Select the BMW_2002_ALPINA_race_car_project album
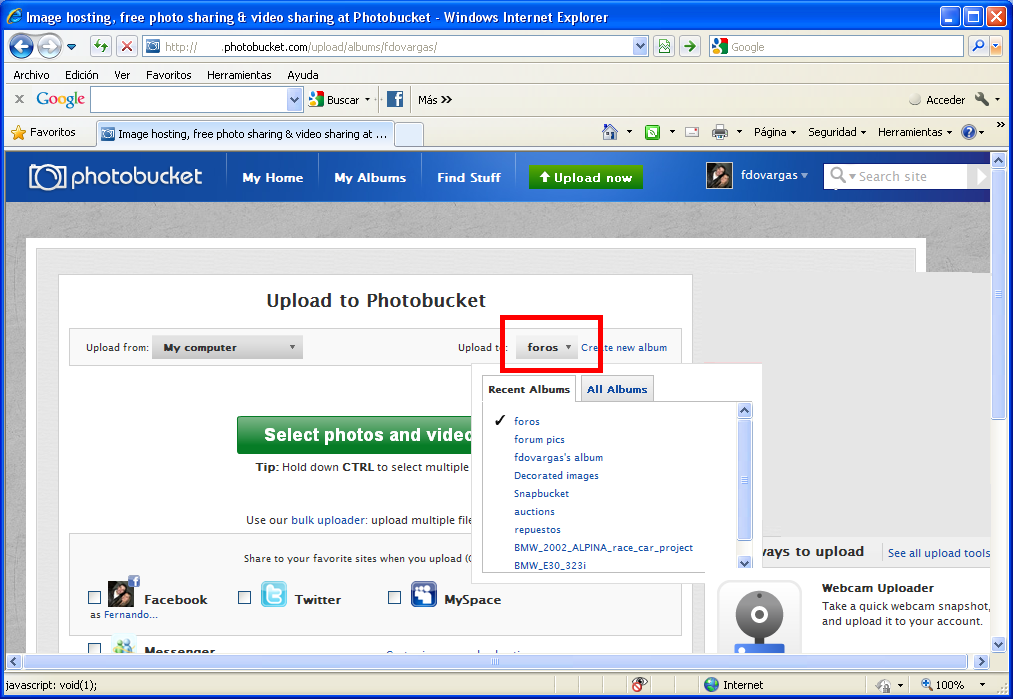The width and height of the screenshot is (1013, 699). [603, 548]
